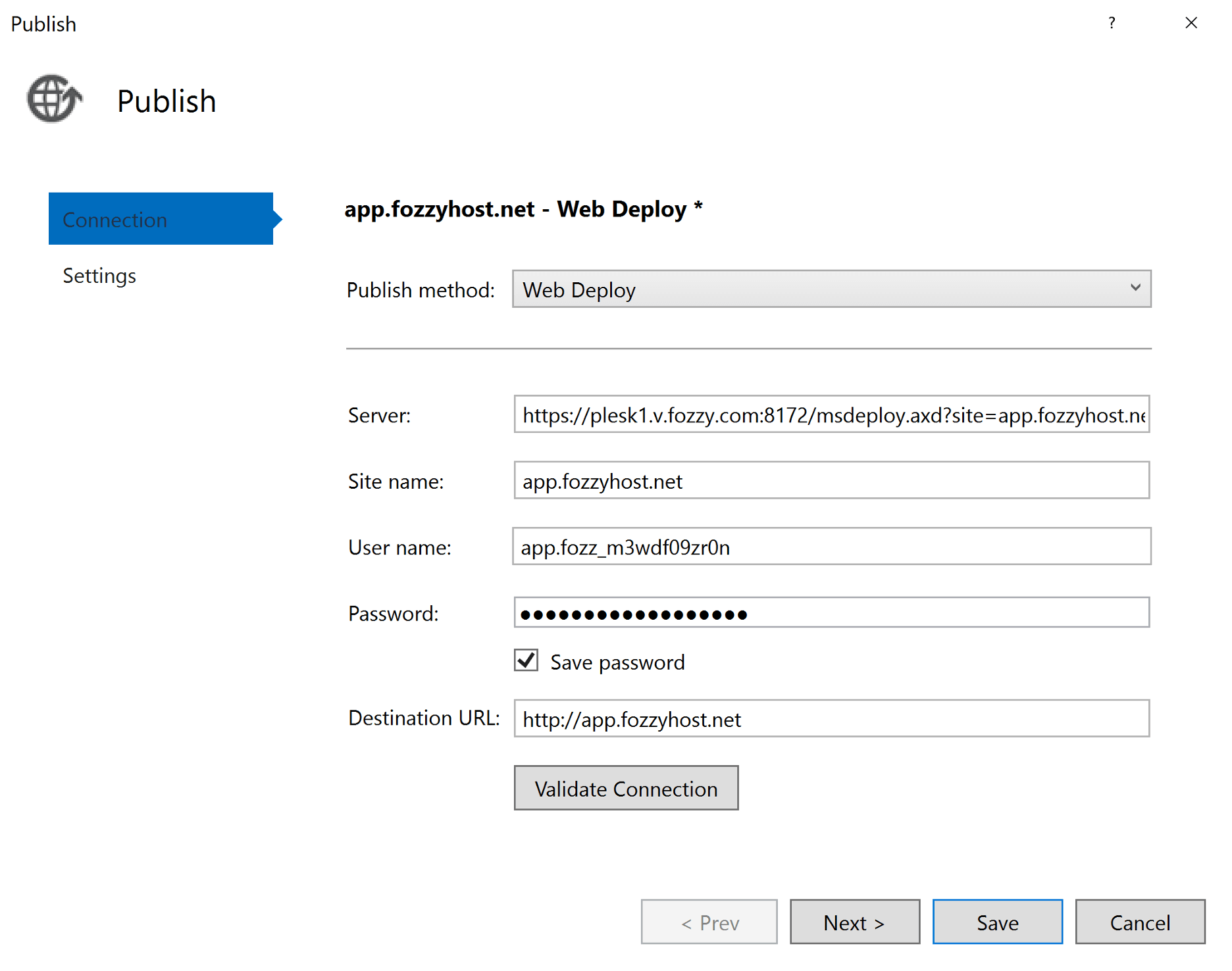Focus the User name field
The image size is (1232, 971).
coord(832,546)
